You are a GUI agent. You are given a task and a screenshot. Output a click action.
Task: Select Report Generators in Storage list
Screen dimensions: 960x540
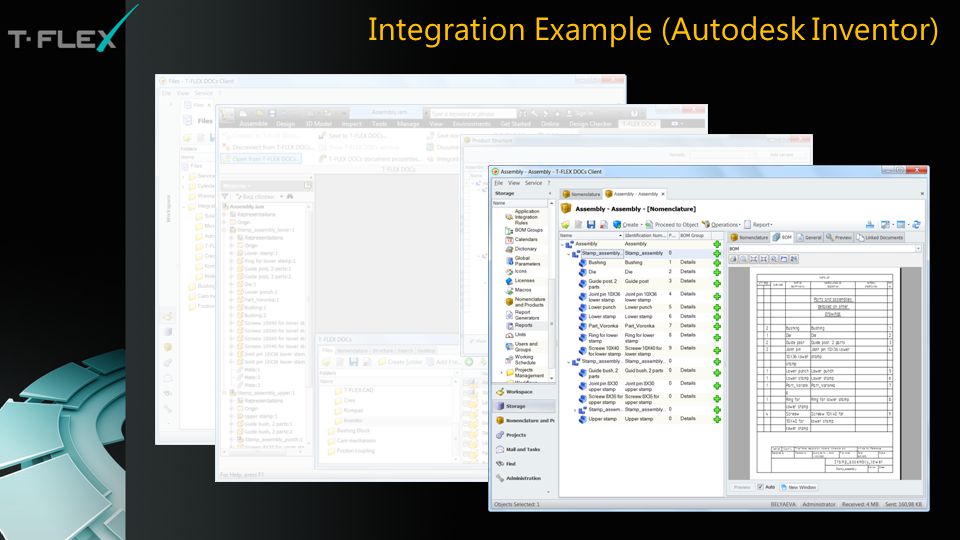[522, 315]
